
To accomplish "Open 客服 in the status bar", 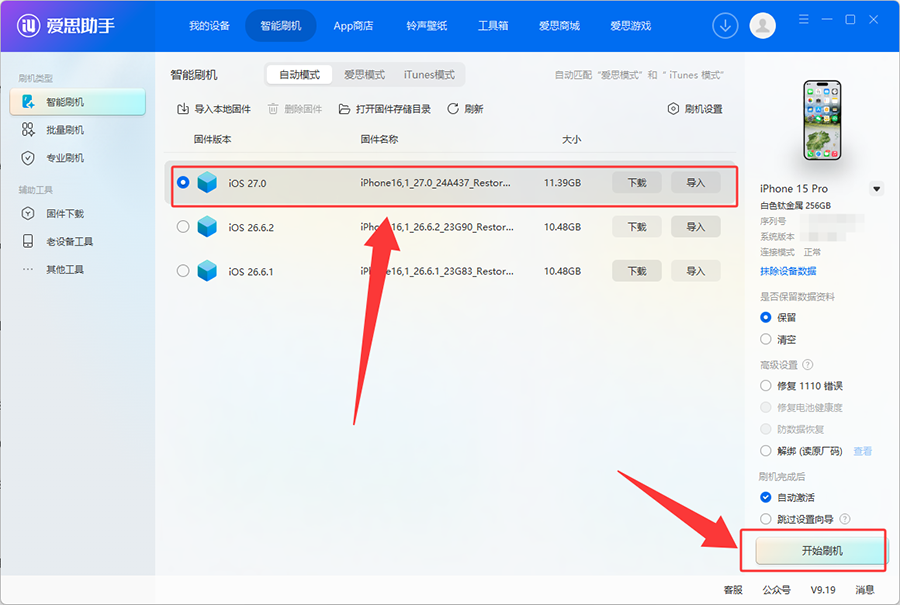I will [x=733, y=590].
